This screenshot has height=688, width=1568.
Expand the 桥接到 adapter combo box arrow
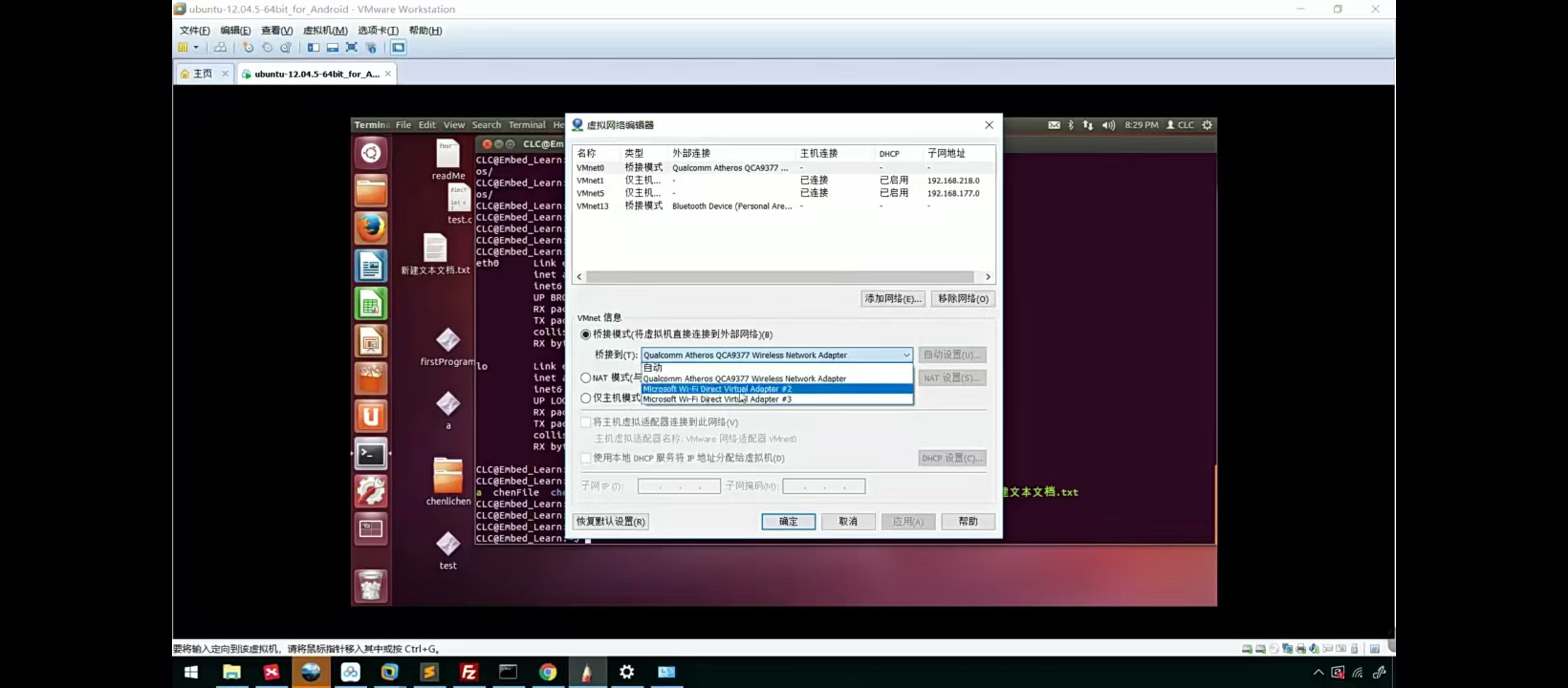906,355
